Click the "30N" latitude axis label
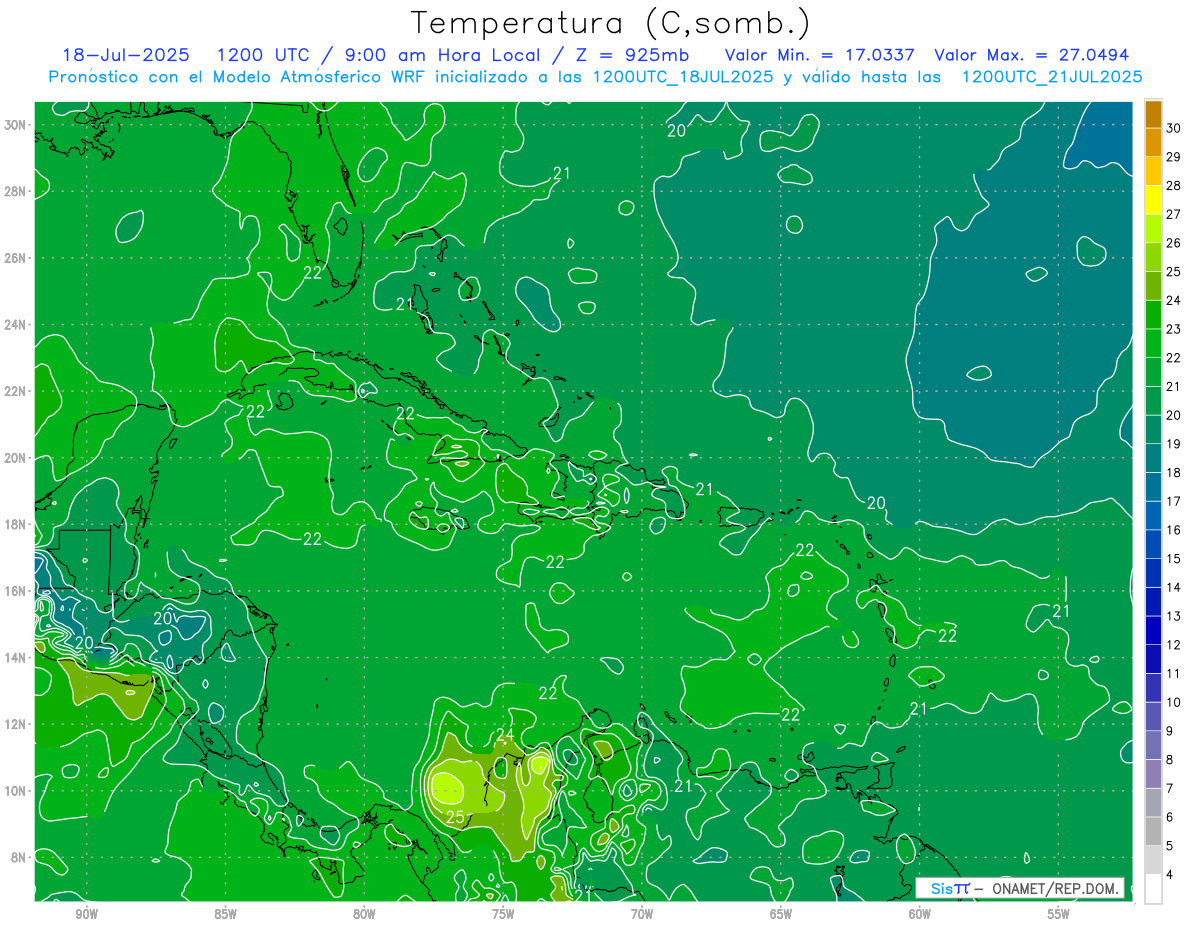Viewport: 1200px width, 927px height. pos(15,125)
